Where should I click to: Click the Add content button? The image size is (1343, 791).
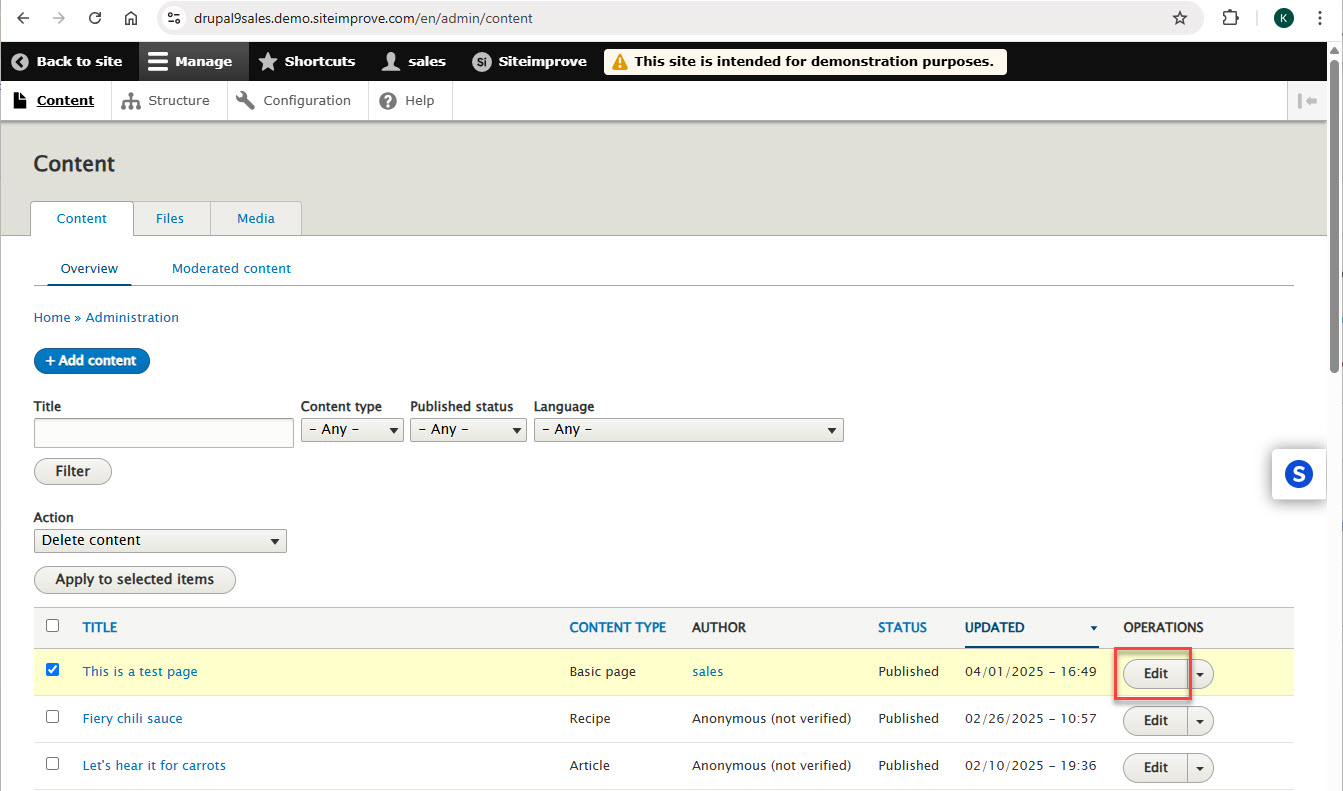[x=91, y=361]
